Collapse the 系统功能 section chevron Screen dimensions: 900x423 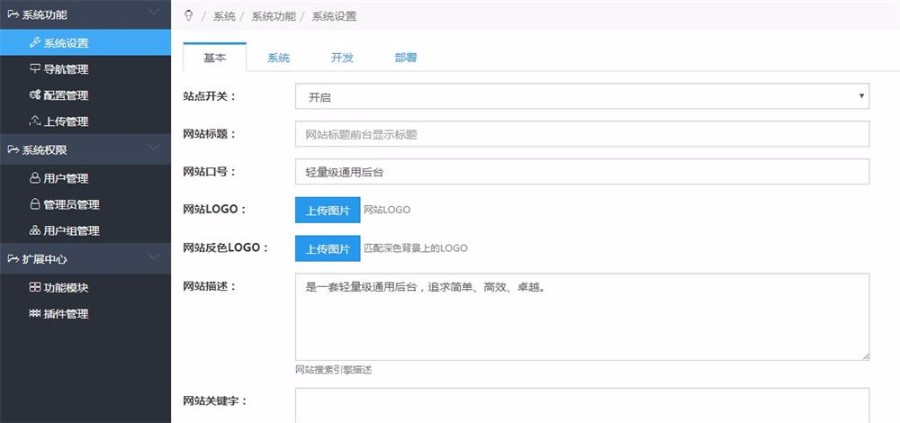[153, 13]
